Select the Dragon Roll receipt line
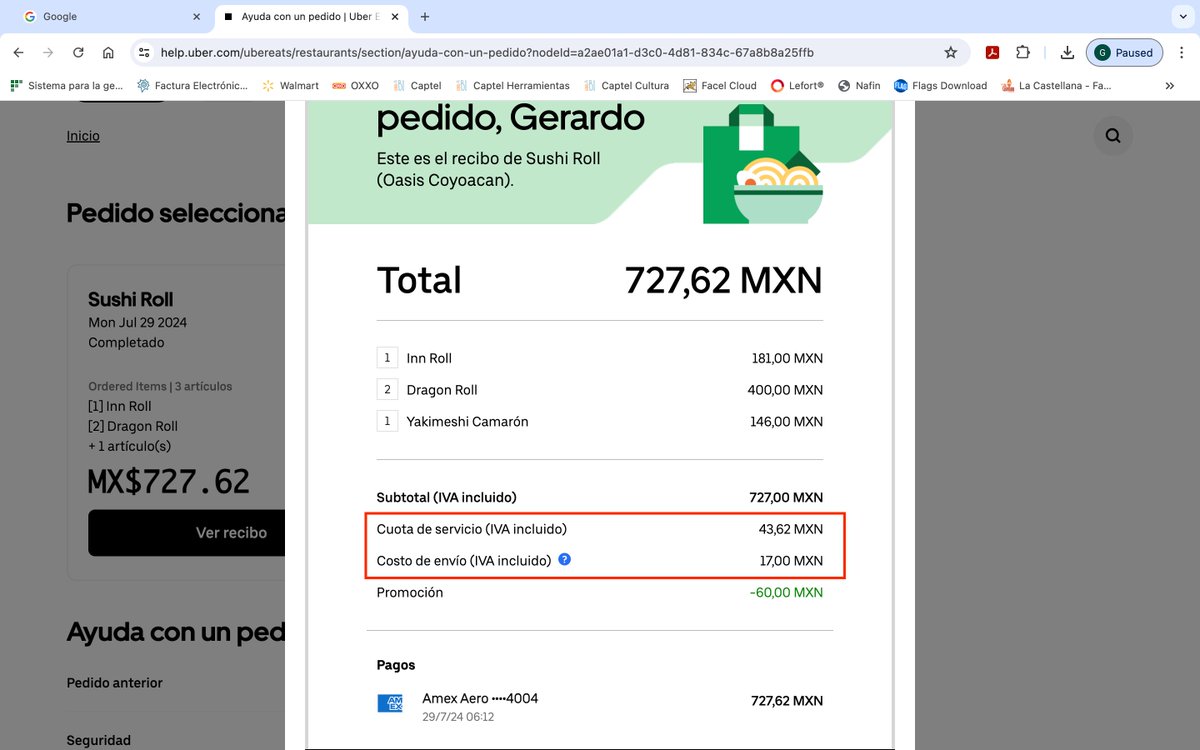This screenshot has height=750, width=1200. (600, 390)
